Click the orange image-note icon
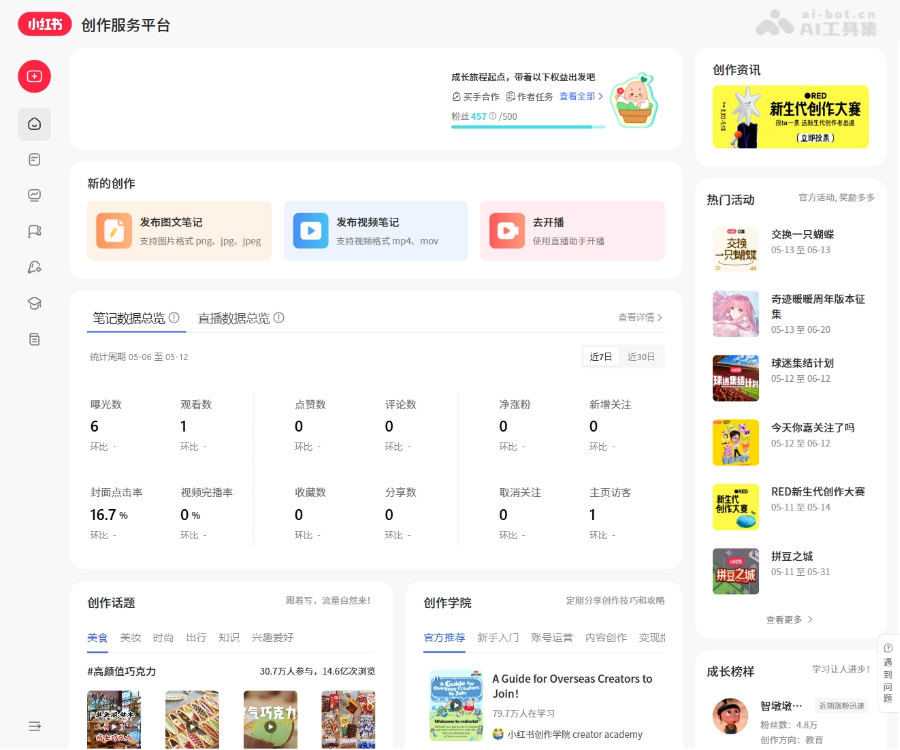This screenshot has width=900, height=750. 114,231
